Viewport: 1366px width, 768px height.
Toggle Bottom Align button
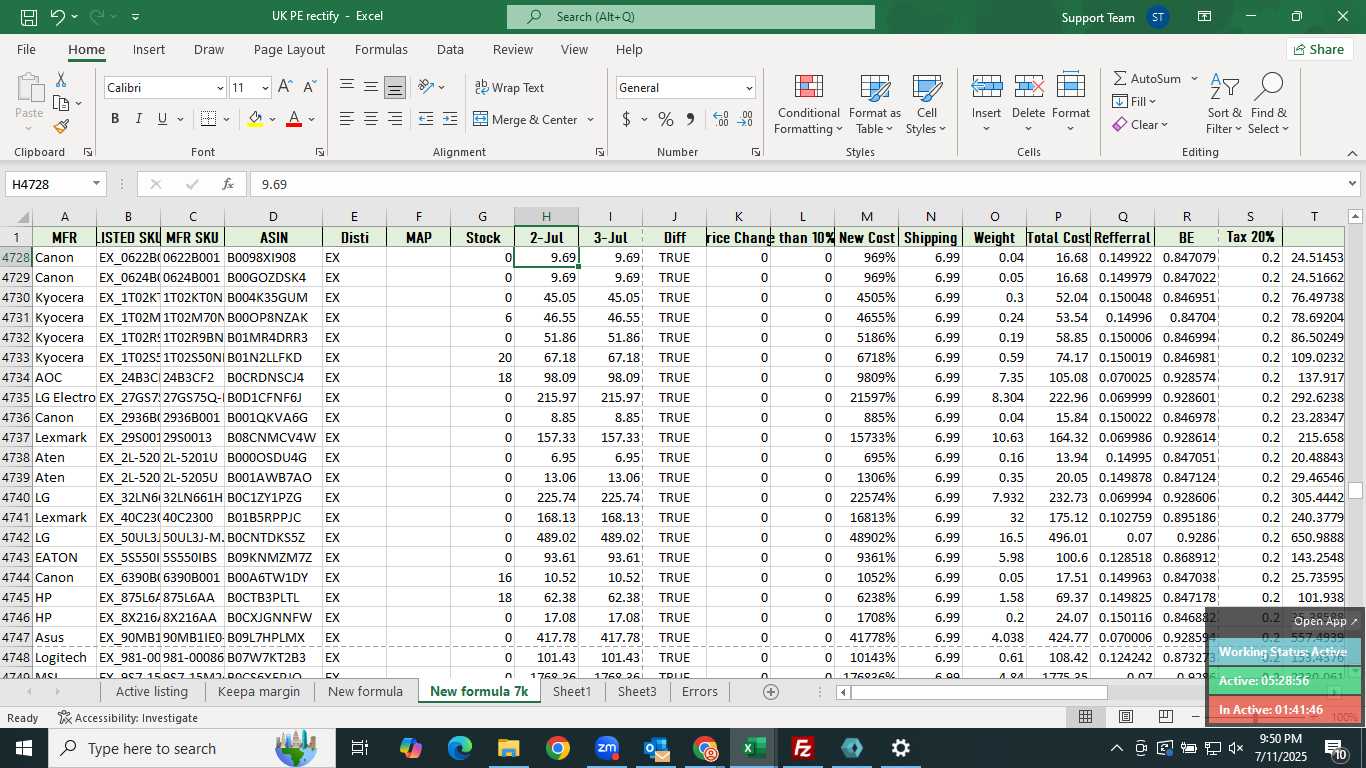tap(395, 87)
